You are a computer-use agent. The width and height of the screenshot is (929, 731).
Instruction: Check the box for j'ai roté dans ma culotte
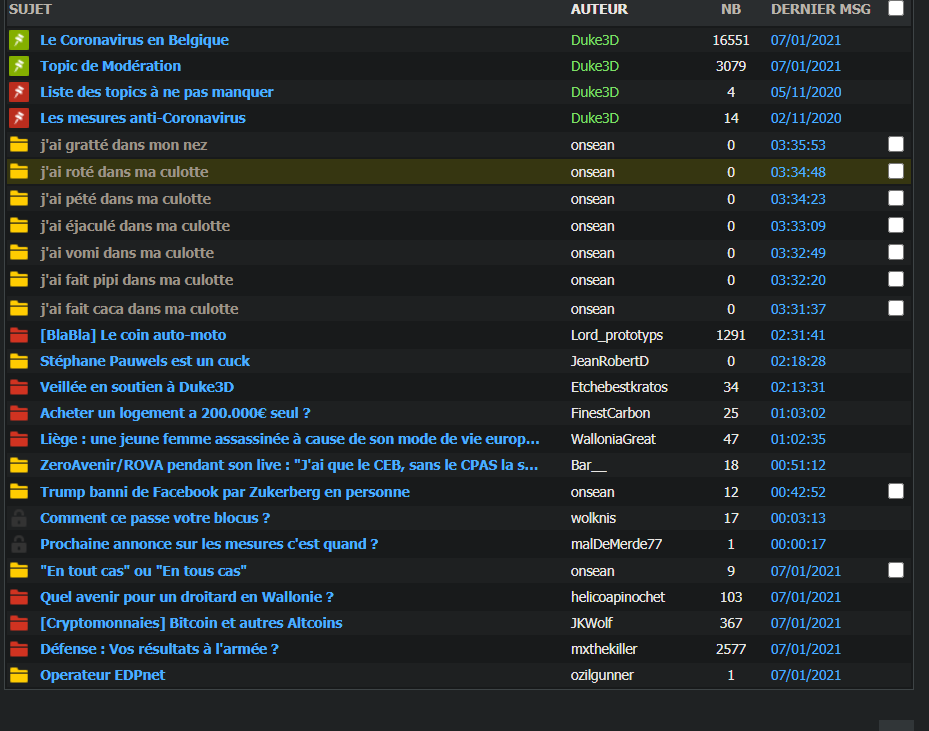click(896, 171)
